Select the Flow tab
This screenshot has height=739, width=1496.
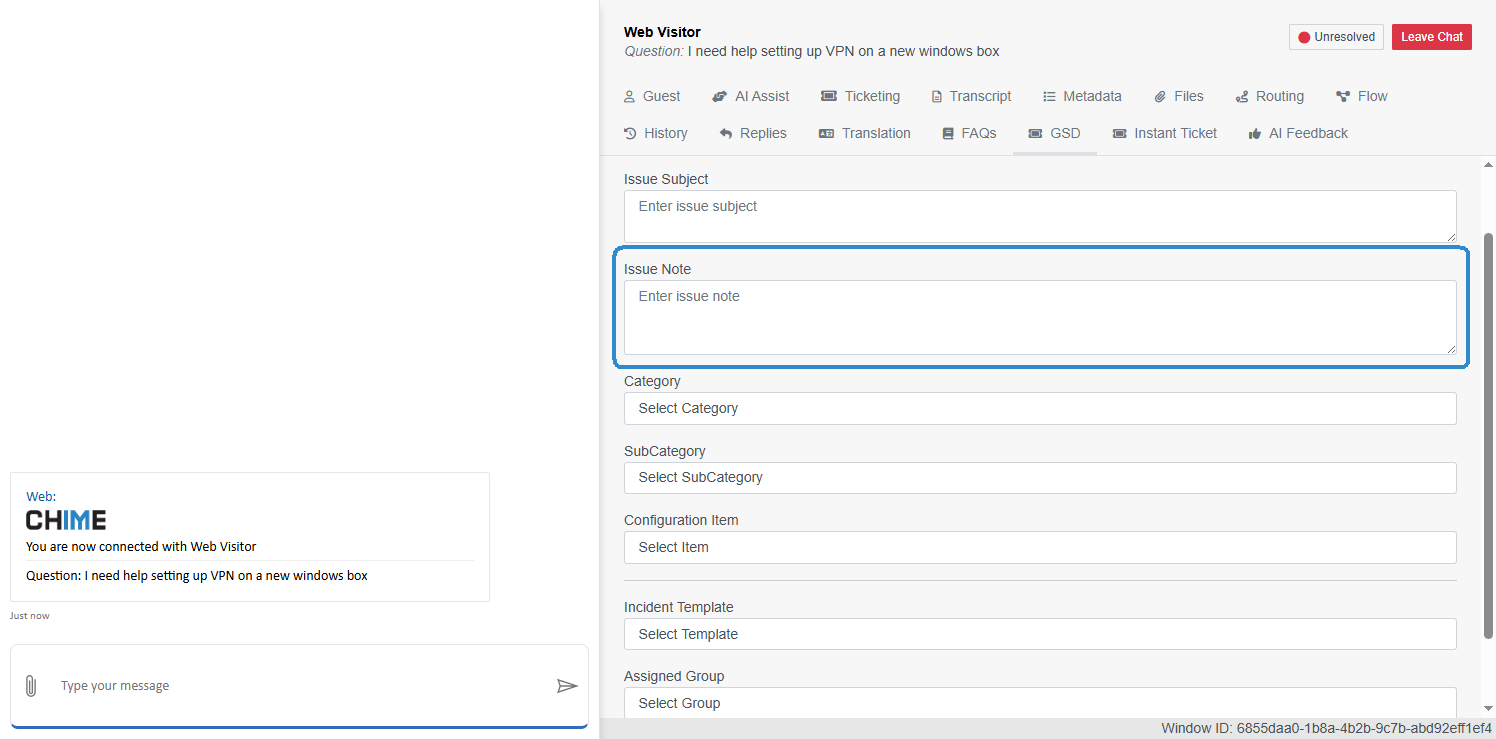pyautogui.click(x=1362, y=97)
